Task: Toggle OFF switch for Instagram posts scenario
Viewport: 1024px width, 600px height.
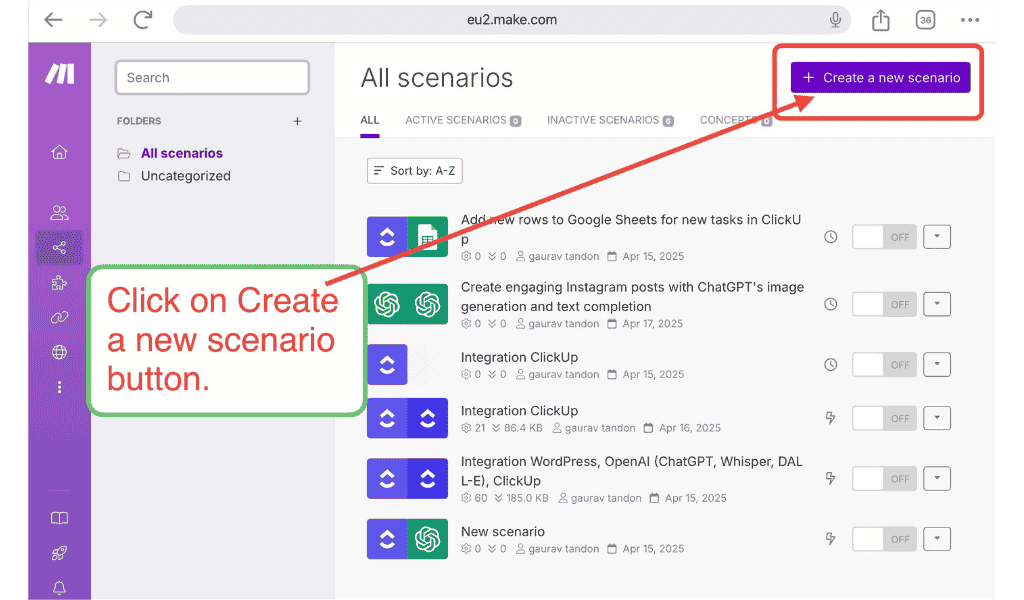Action: (x=884, y=304)
